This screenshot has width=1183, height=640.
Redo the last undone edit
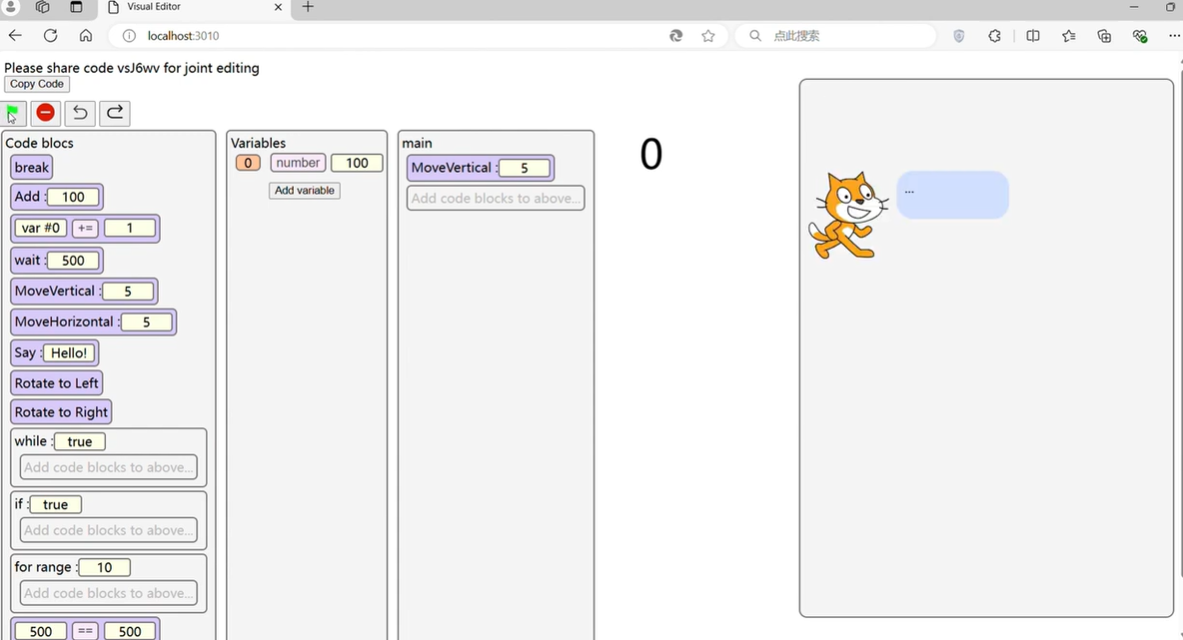(x=115, y=113)
